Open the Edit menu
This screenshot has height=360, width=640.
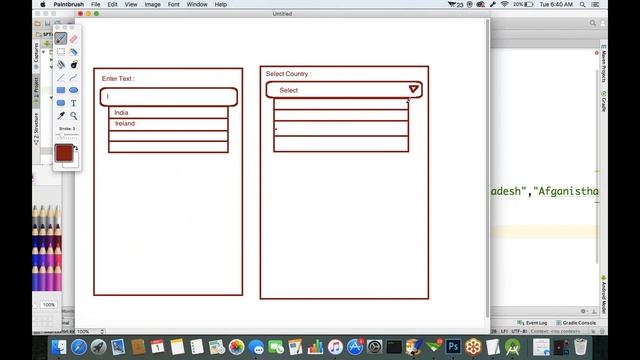click(112, 4)
